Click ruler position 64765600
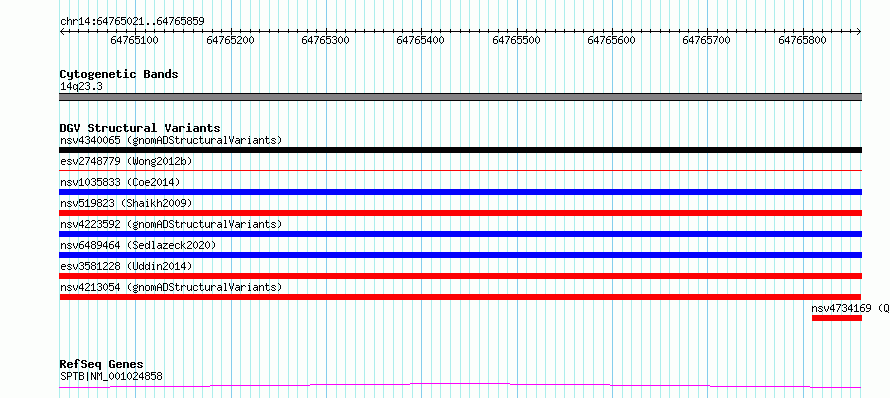 [611, 40]
